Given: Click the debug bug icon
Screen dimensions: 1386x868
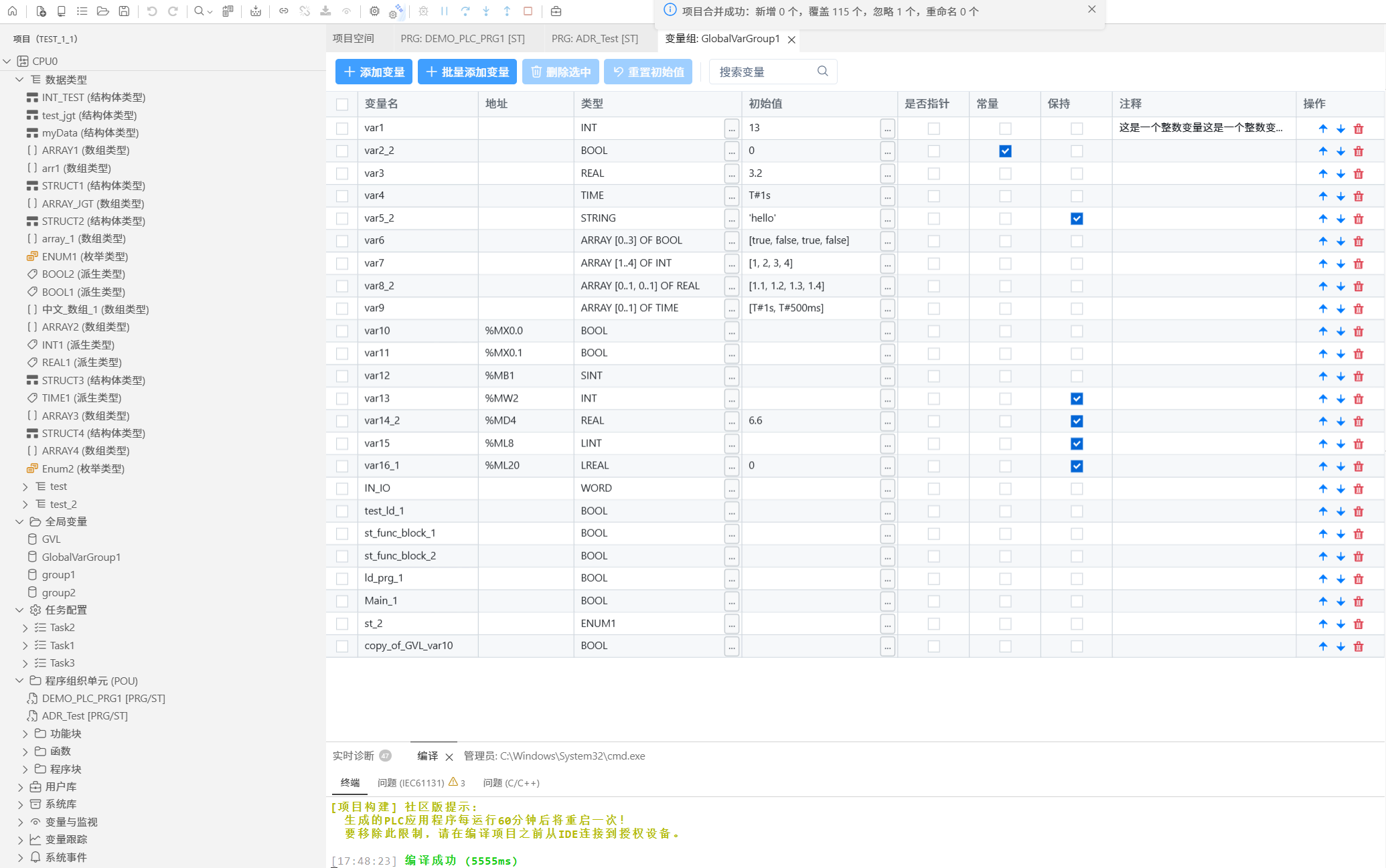Looking at the screenshot, I should [423, 11].
